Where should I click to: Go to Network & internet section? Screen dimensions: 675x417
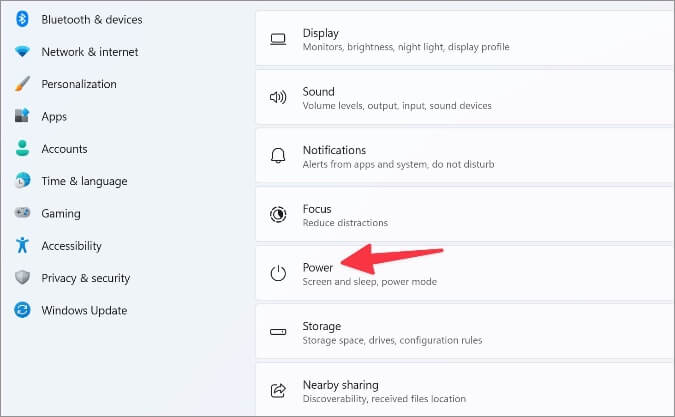(x=90, y=52)
